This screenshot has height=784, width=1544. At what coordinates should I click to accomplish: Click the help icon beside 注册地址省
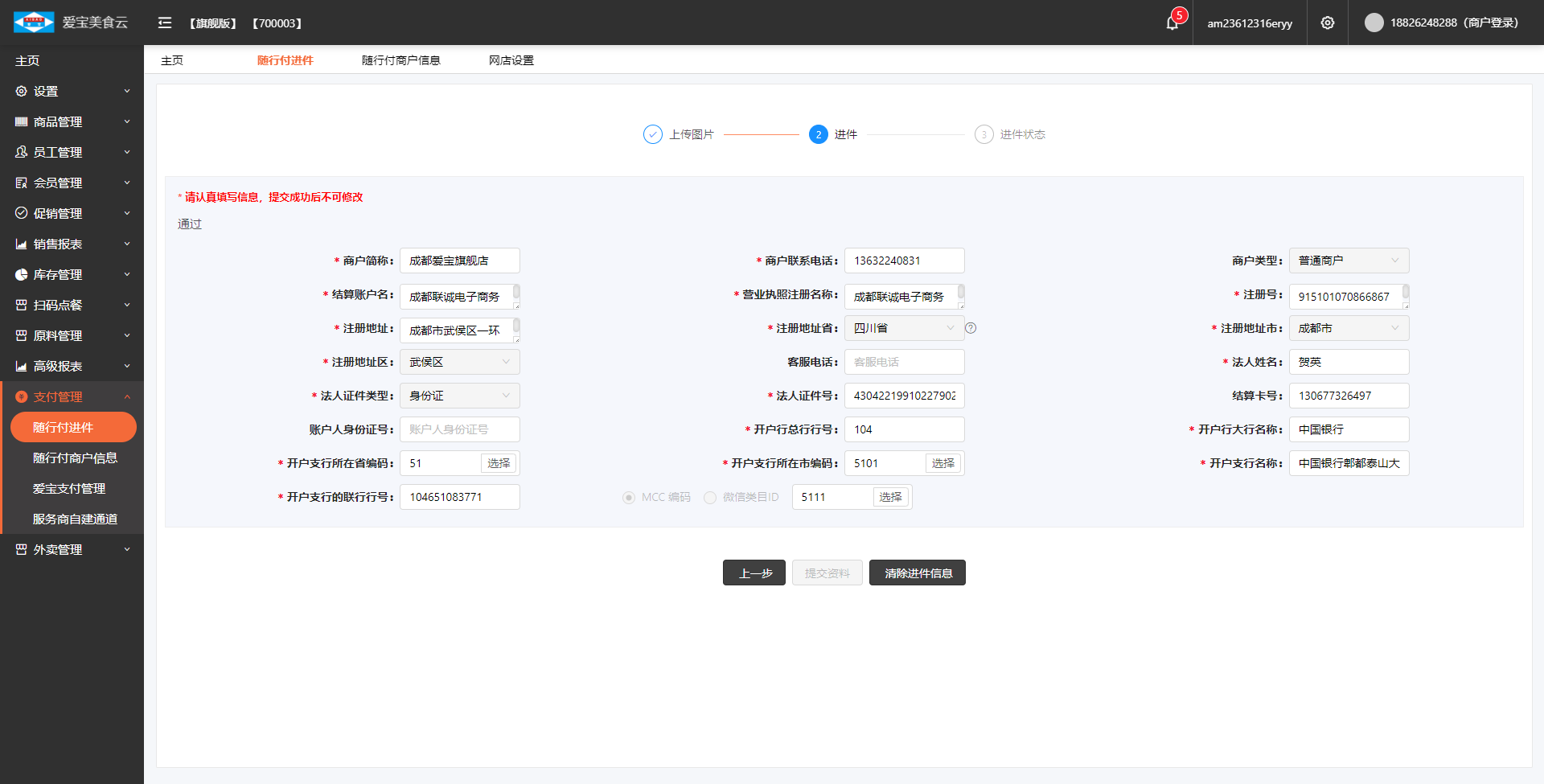pyautogui.click(x=971, y=328)
